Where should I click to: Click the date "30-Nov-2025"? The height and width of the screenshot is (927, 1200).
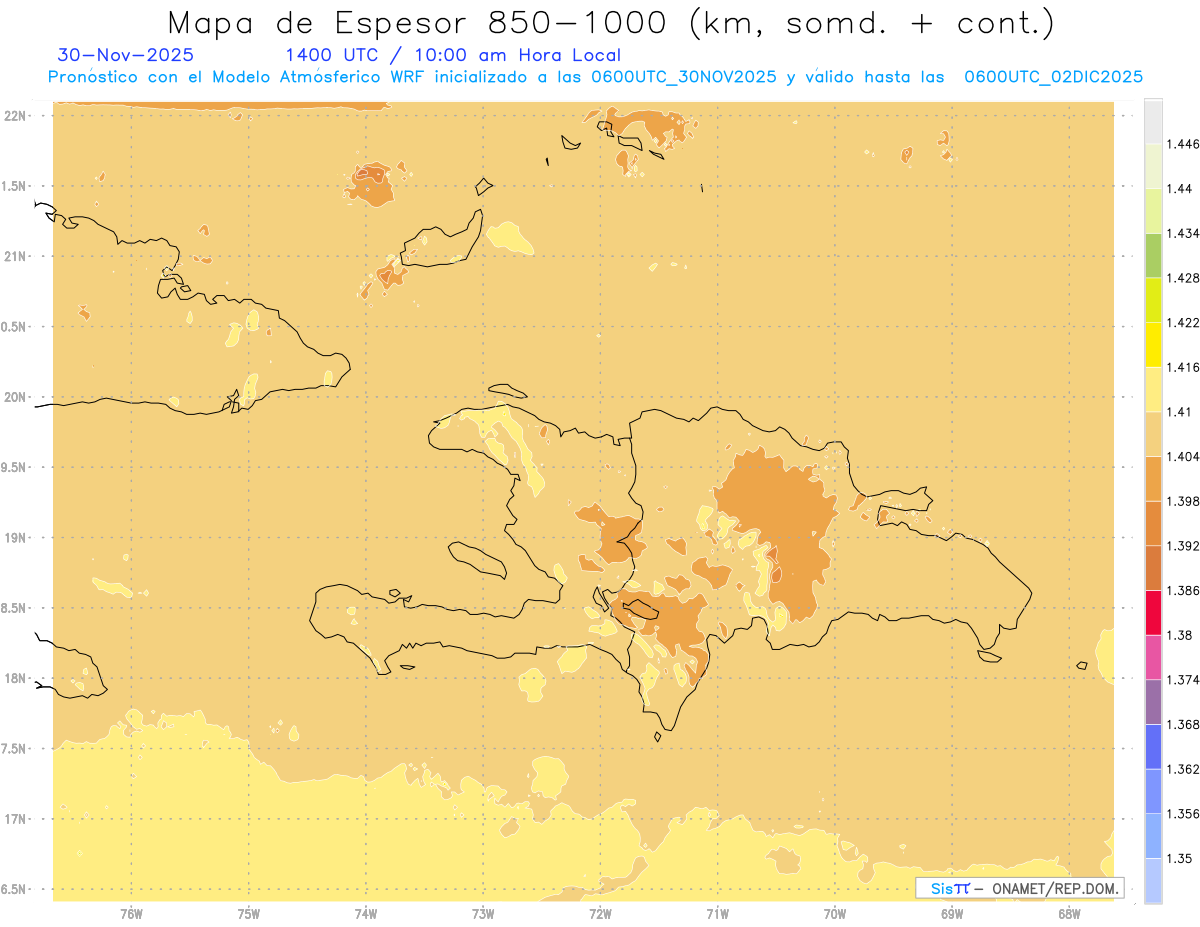point(126,55)
